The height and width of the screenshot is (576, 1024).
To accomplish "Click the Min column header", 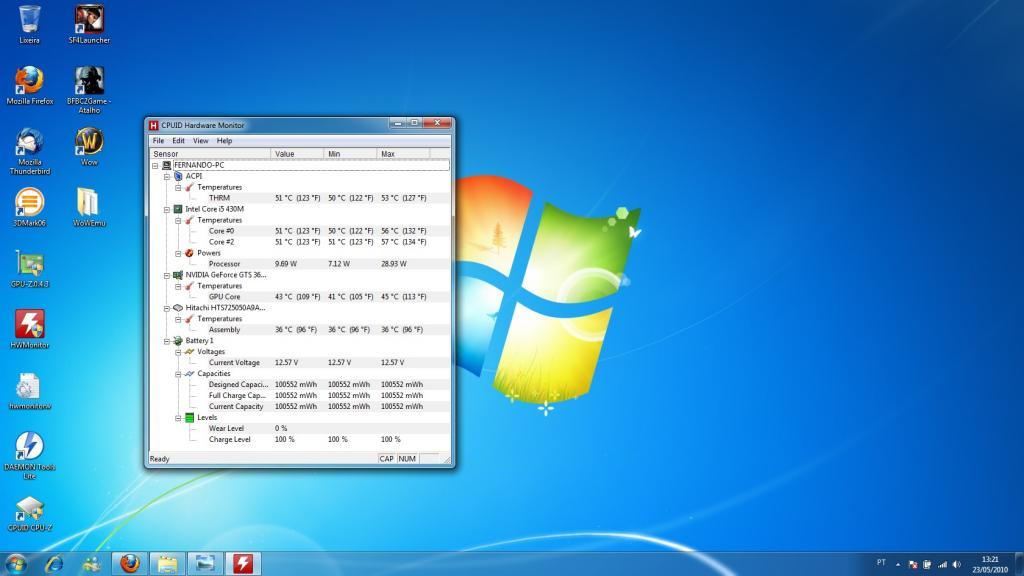I will 350,154.
